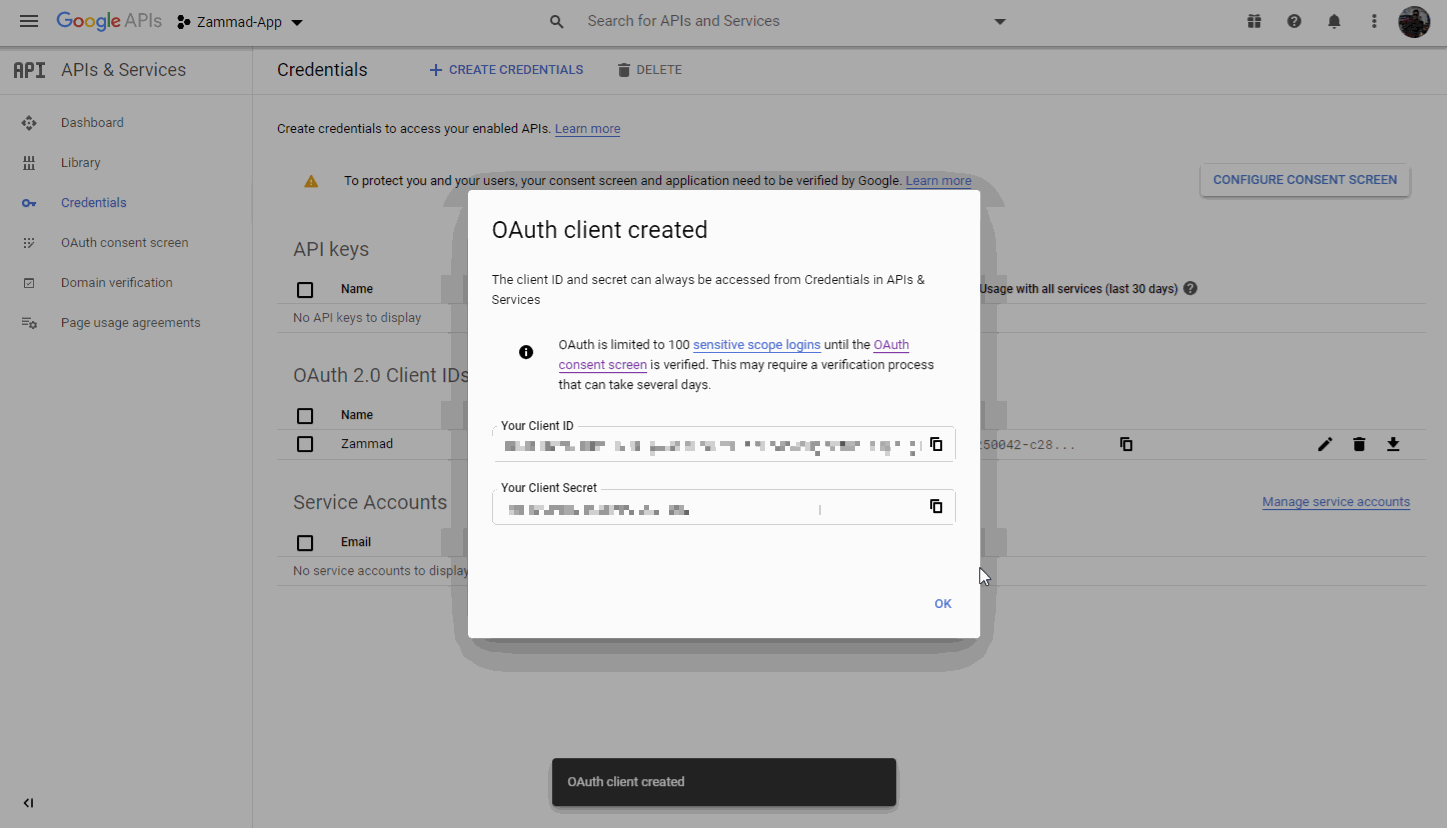Click the DELETE toolbar button
The height and width of the screenshot is (828, 1447).
pos(649,70)
